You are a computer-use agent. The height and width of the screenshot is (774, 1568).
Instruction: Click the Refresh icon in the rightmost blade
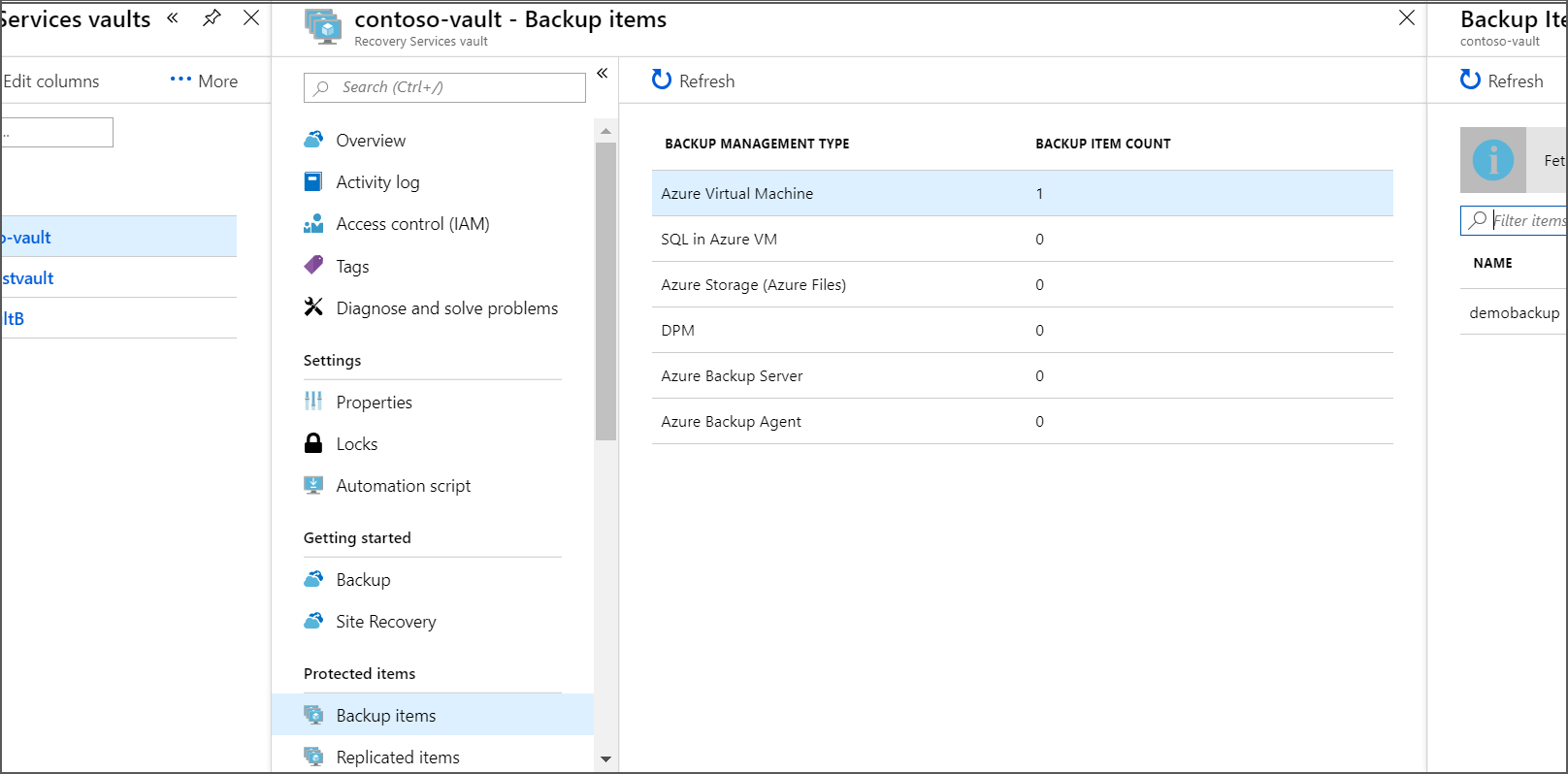(x=1471, y=80)
